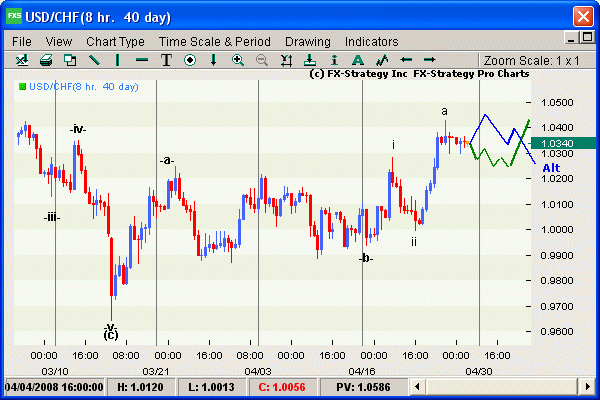Select the horizontal line drawing tool
The width and height of the screenshot is (600, 400).
142,60
